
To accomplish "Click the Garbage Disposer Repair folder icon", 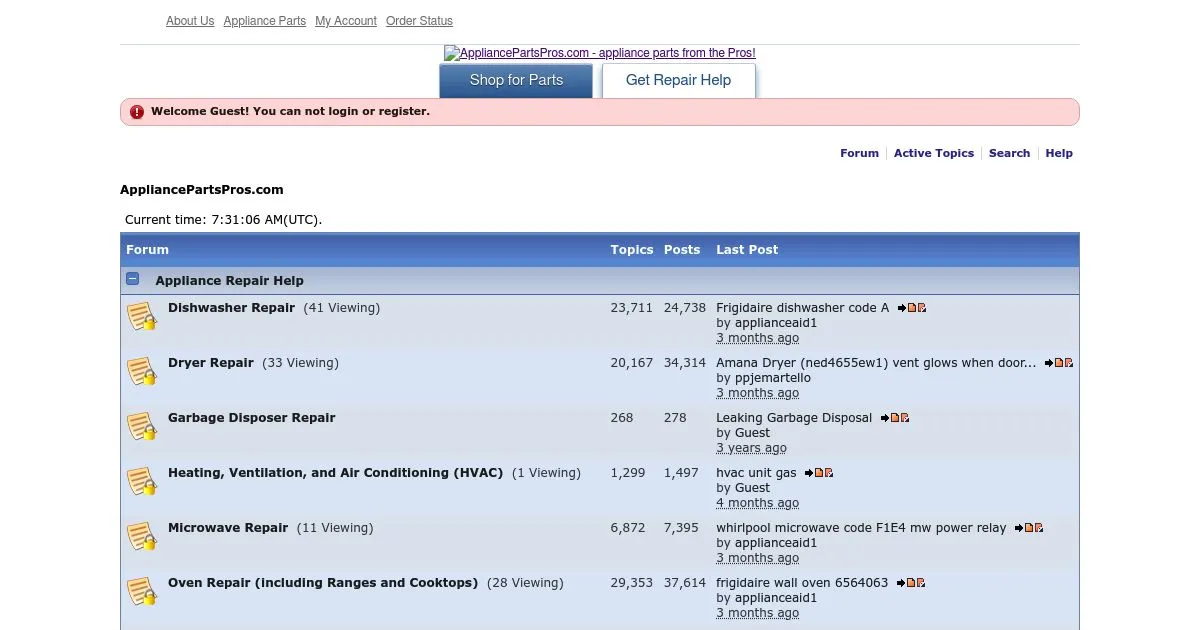I will (142, 426).
